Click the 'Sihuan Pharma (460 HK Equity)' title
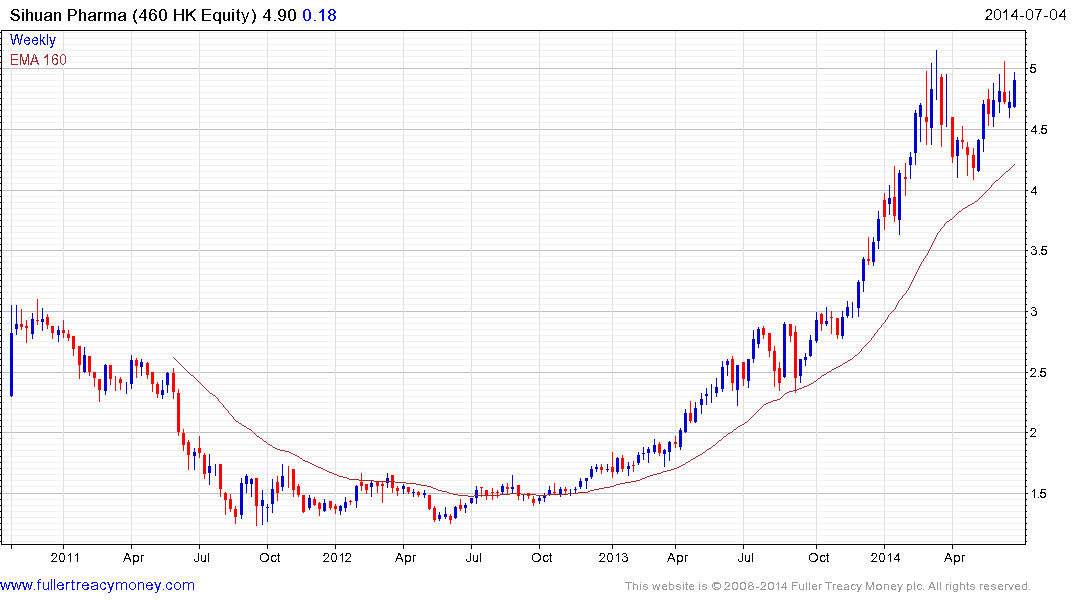This screenshot has width=1075, height=600. 133,15
